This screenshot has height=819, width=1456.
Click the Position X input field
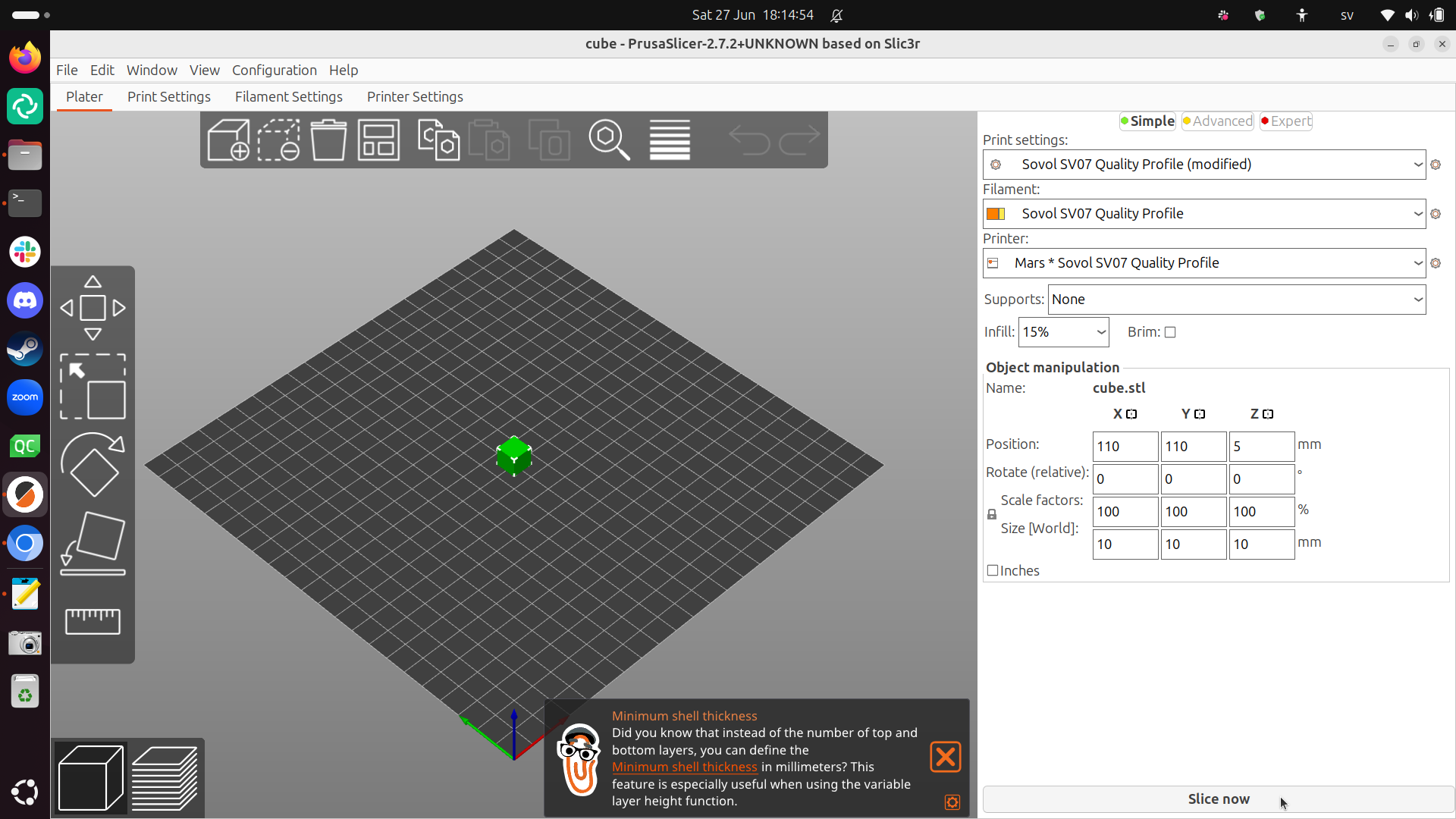[x=1125, y=447]
